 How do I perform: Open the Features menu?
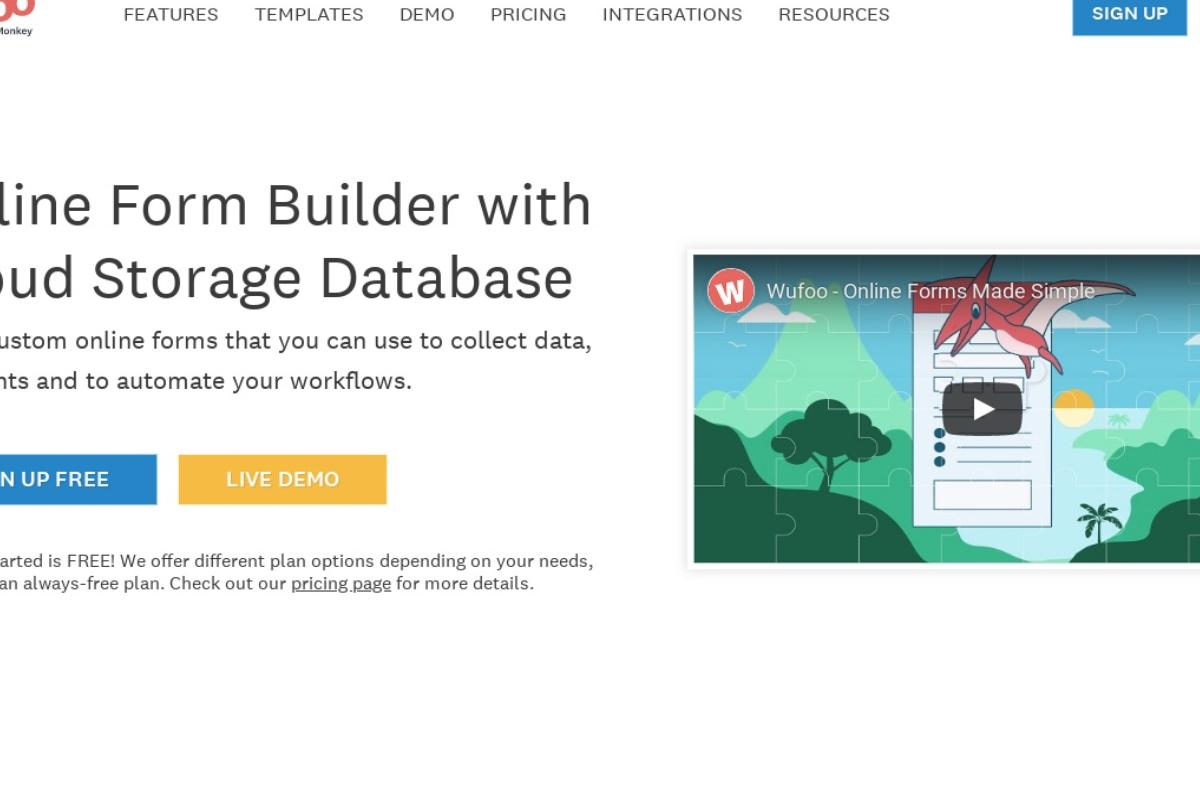coord(171,15)
